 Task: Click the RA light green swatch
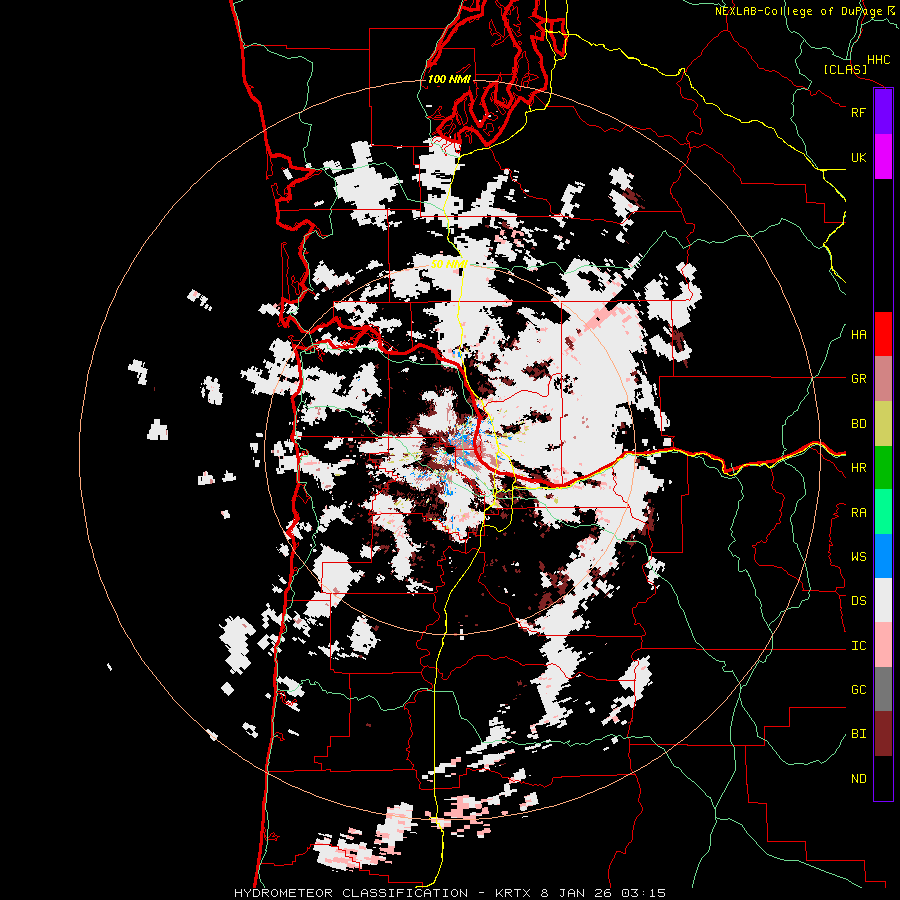coord(883,512)
